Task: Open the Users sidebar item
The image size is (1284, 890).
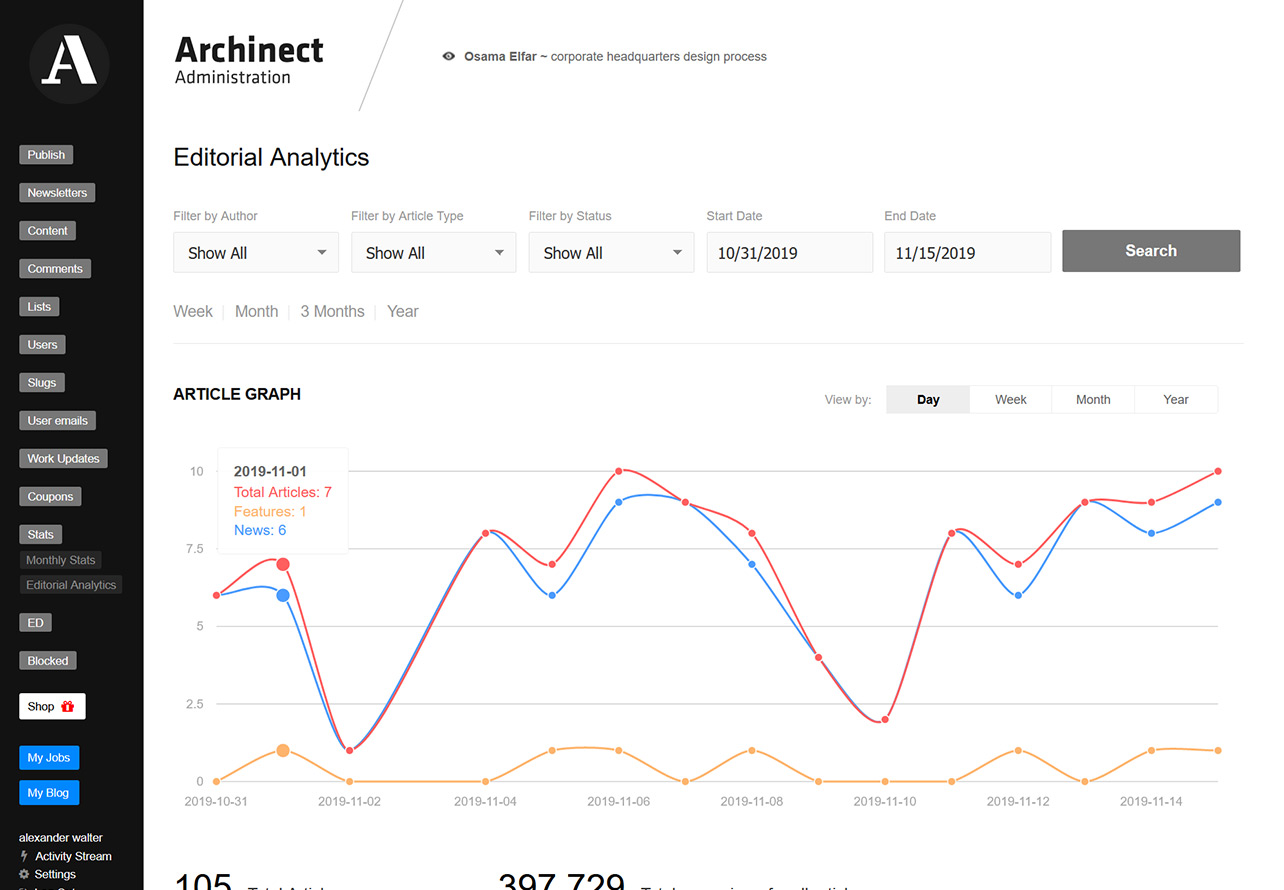Action: tap(42, 345)
